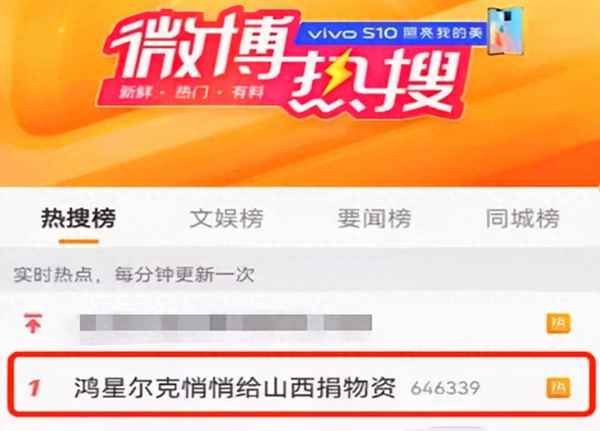Viewport: 600px width, 431px height.
Task: Click the vivo S10 phone thumbnail
Action: point(505,32)
